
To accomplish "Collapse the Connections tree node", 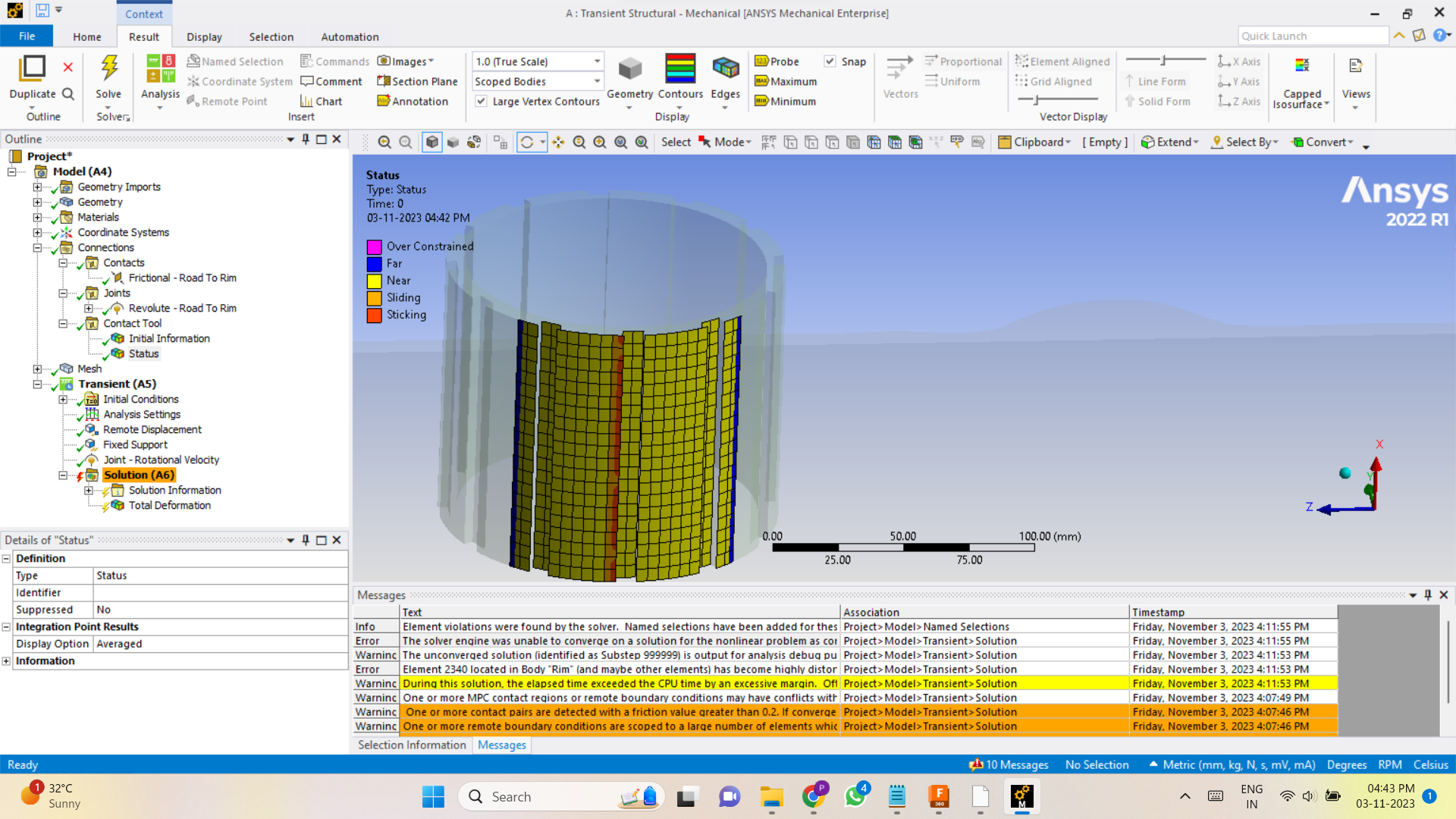I will (x=37, y=248).
